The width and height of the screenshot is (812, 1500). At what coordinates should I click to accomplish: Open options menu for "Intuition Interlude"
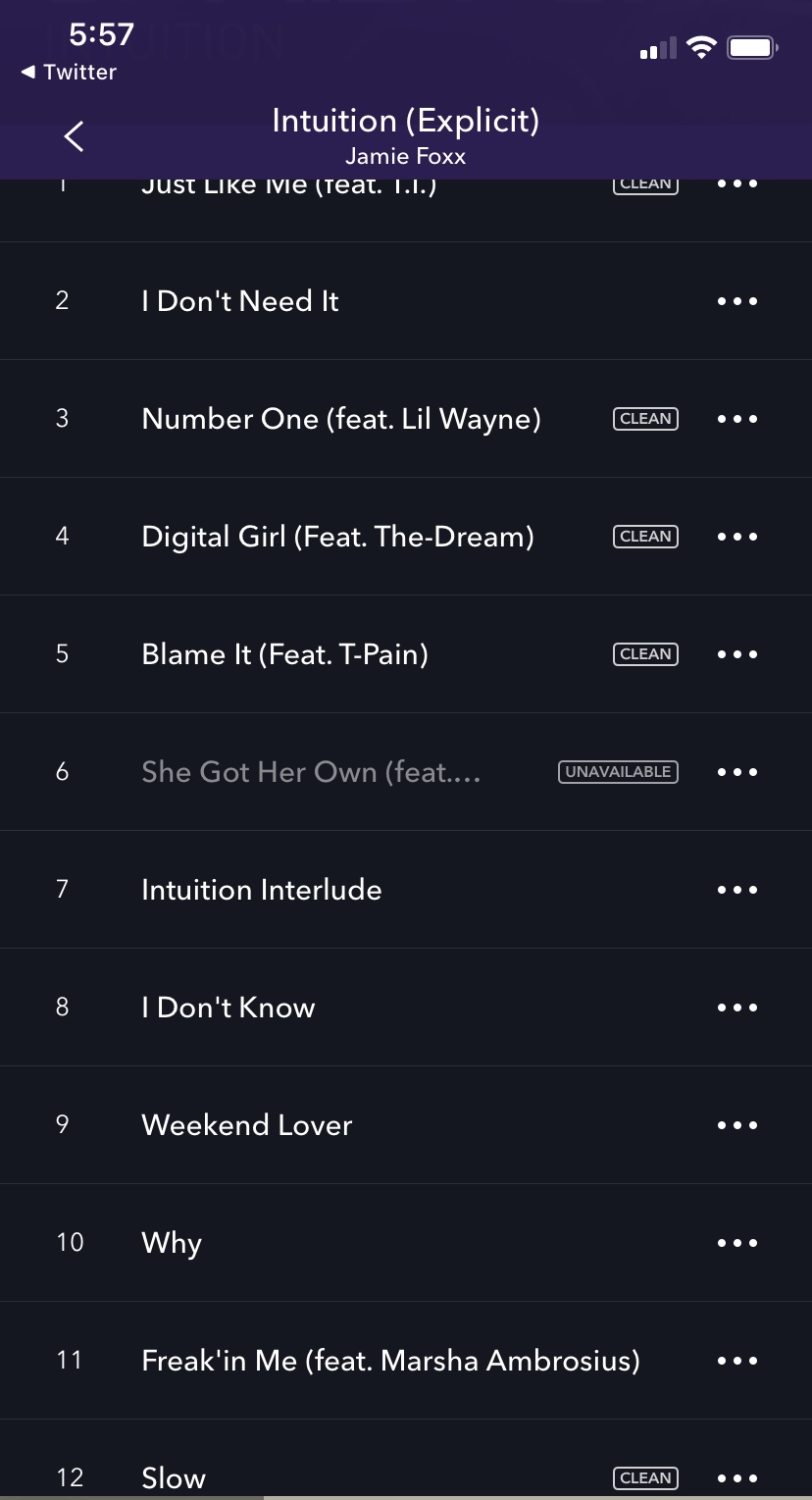[x=736, y=889]
